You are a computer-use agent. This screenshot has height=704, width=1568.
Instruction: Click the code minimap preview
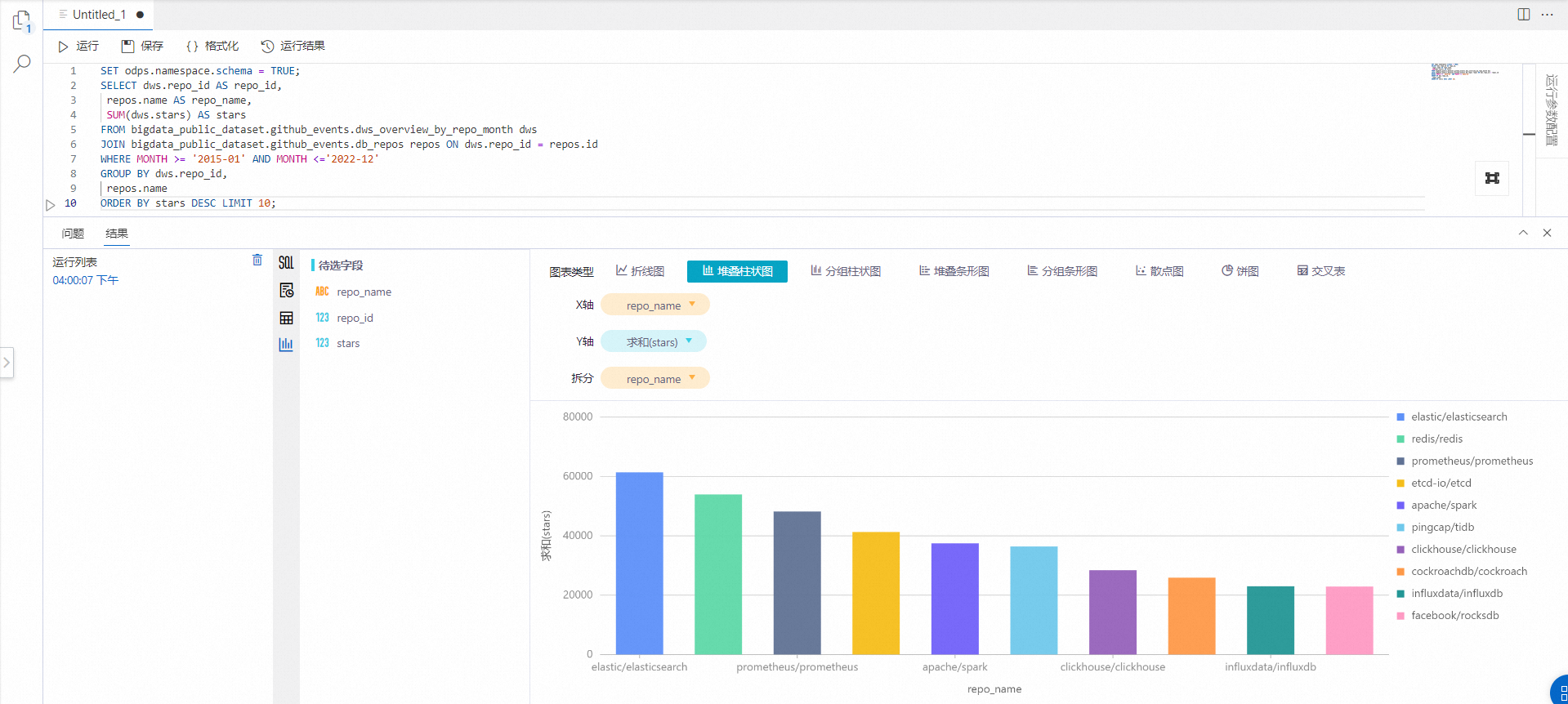pyautogui.click(x=1464, y=72)
